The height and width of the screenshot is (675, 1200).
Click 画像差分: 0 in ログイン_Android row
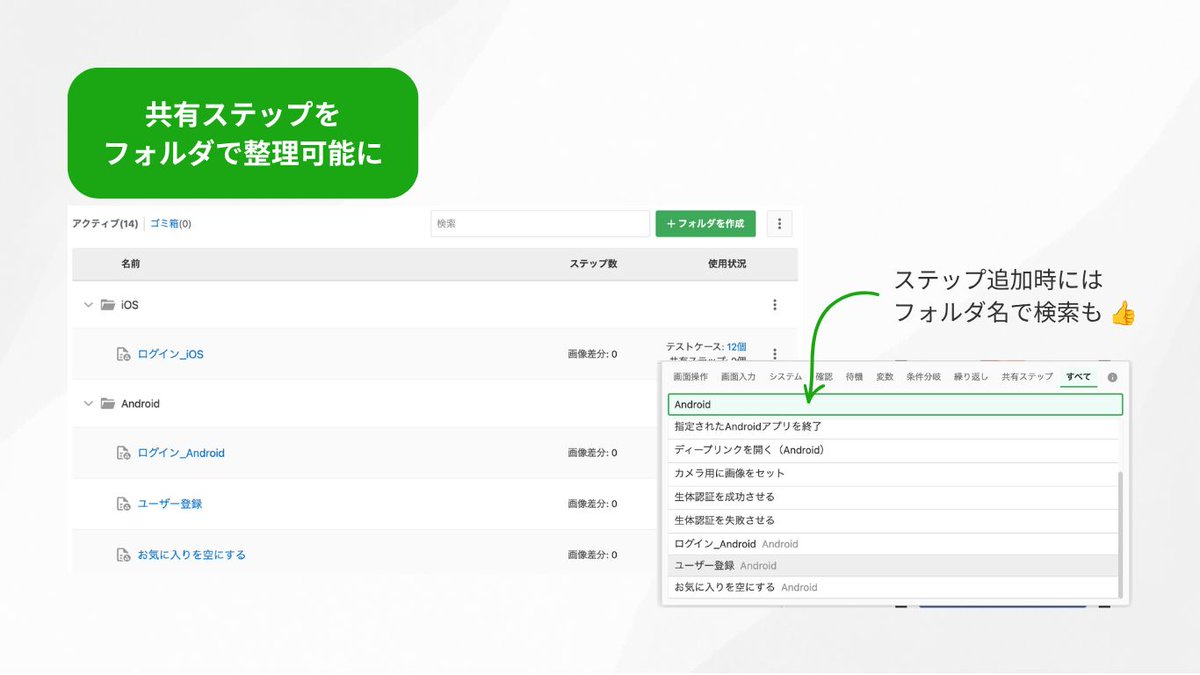pyautogui.click(x=592, y=453)
